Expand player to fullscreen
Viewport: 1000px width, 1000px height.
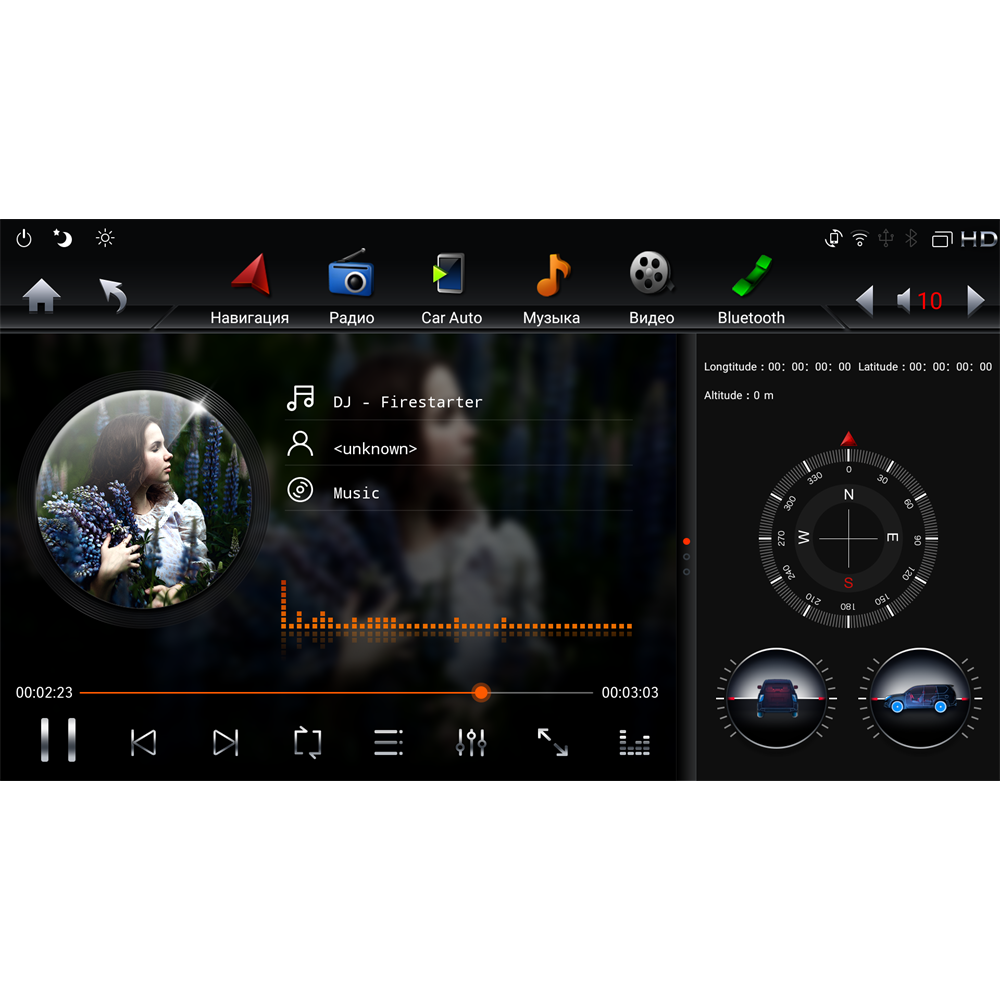coord(552,742)
